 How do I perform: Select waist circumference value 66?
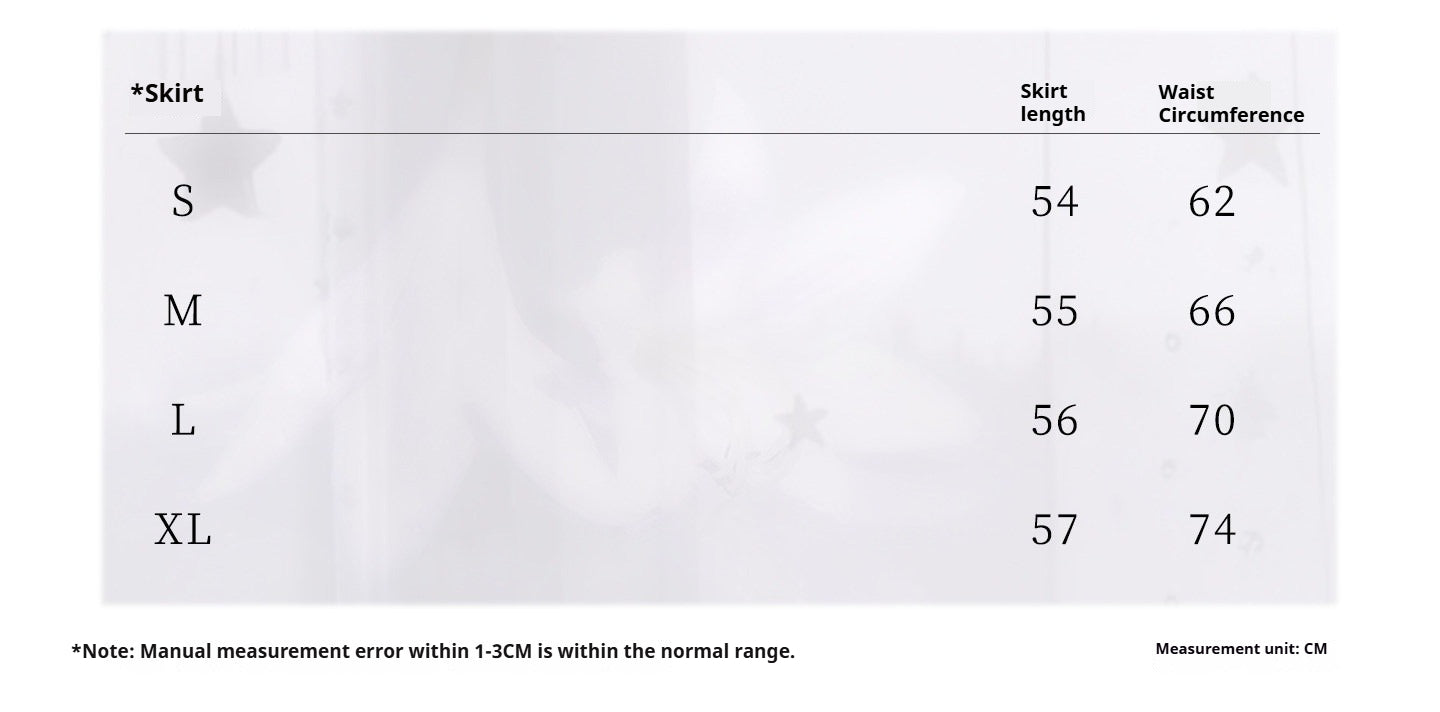pyautogui.click(x=1212, y=311)
